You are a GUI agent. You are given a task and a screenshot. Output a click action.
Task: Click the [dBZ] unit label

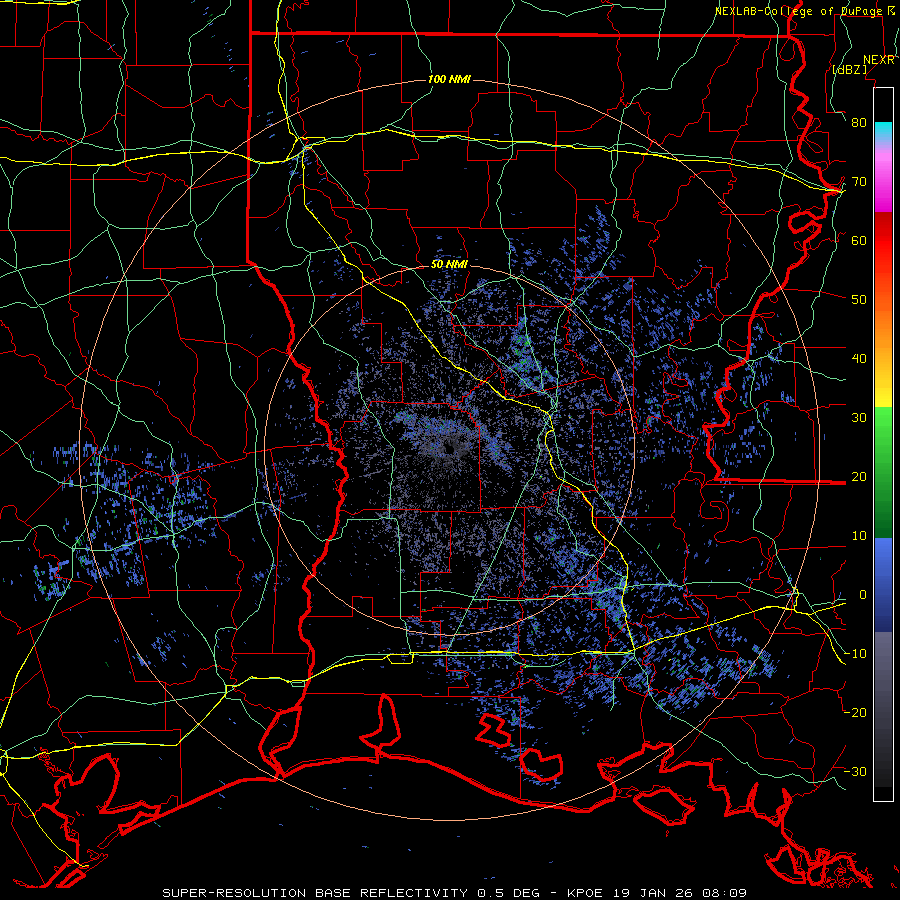point(849,70)
